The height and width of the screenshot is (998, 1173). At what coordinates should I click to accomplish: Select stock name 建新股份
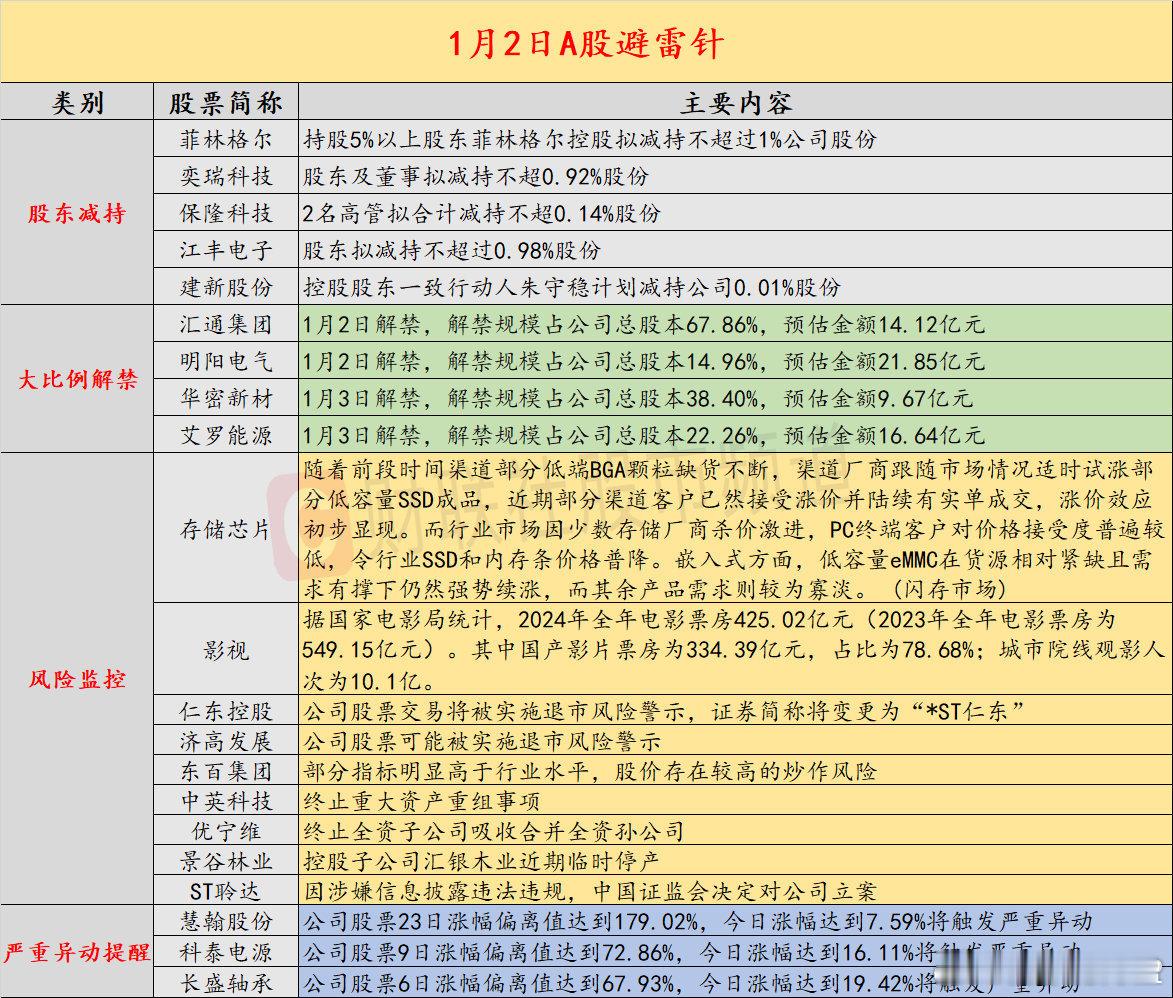click(x=225, y=287)
